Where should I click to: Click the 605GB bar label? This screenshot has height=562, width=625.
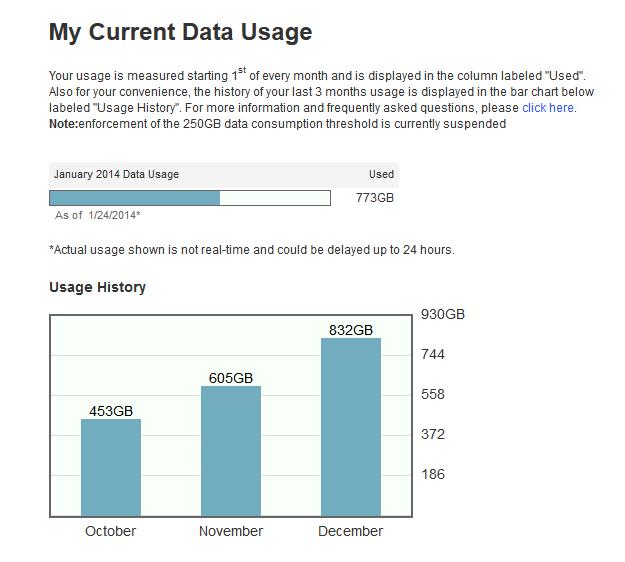pyautogui.click(x=231, y=378)
